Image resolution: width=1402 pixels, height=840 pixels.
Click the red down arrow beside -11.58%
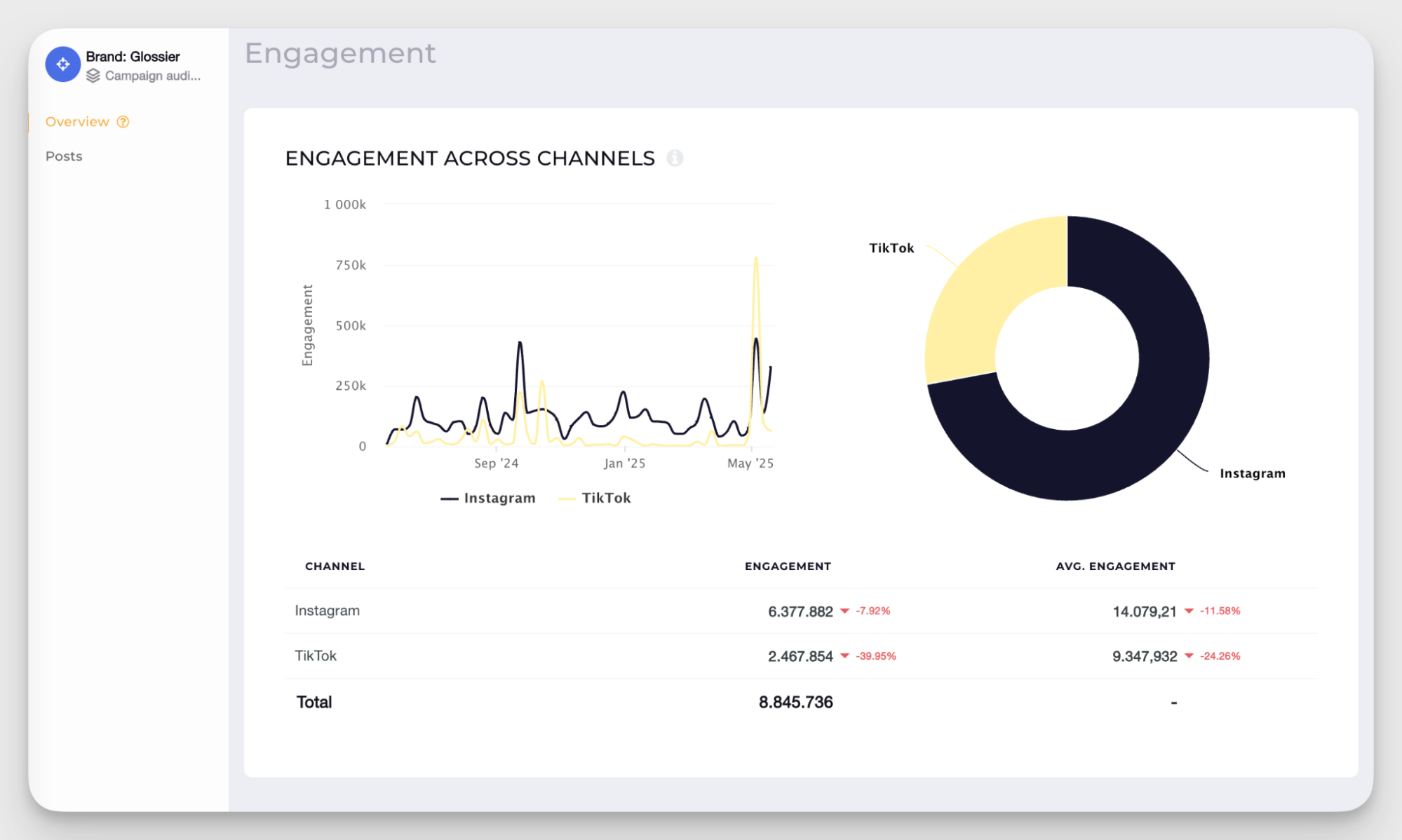(x=1189, y=611)
